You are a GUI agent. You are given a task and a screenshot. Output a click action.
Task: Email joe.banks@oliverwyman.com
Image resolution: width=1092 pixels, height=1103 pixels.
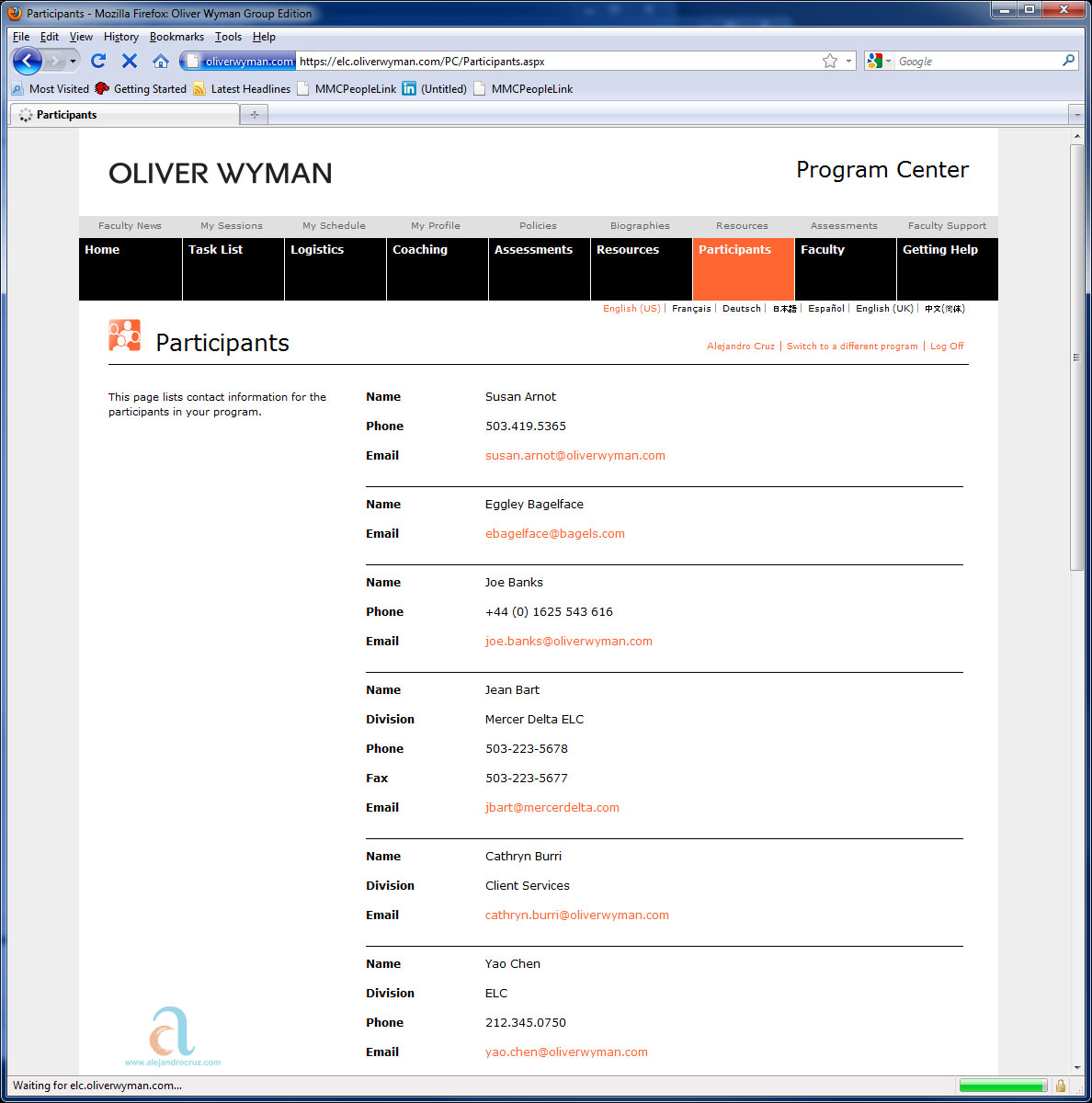coord(569,642)
